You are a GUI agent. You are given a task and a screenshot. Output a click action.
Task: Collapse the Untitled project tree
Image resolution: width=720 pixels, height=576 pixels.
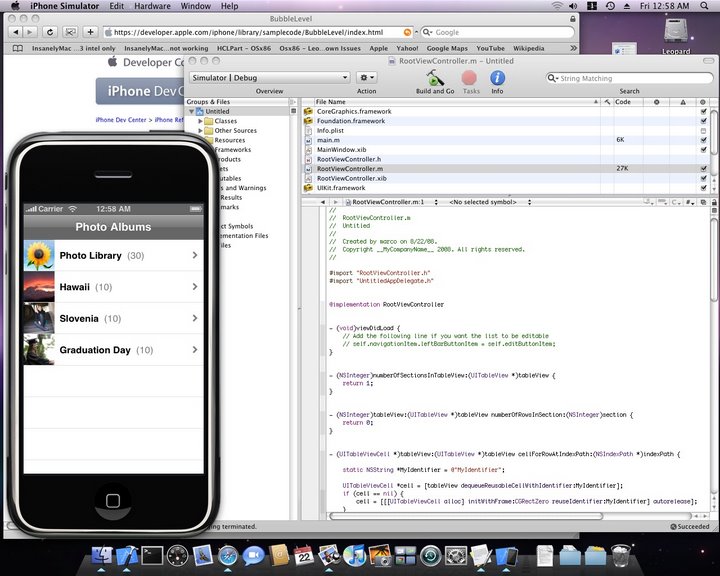pyautogui.click(x=191, y=111)
